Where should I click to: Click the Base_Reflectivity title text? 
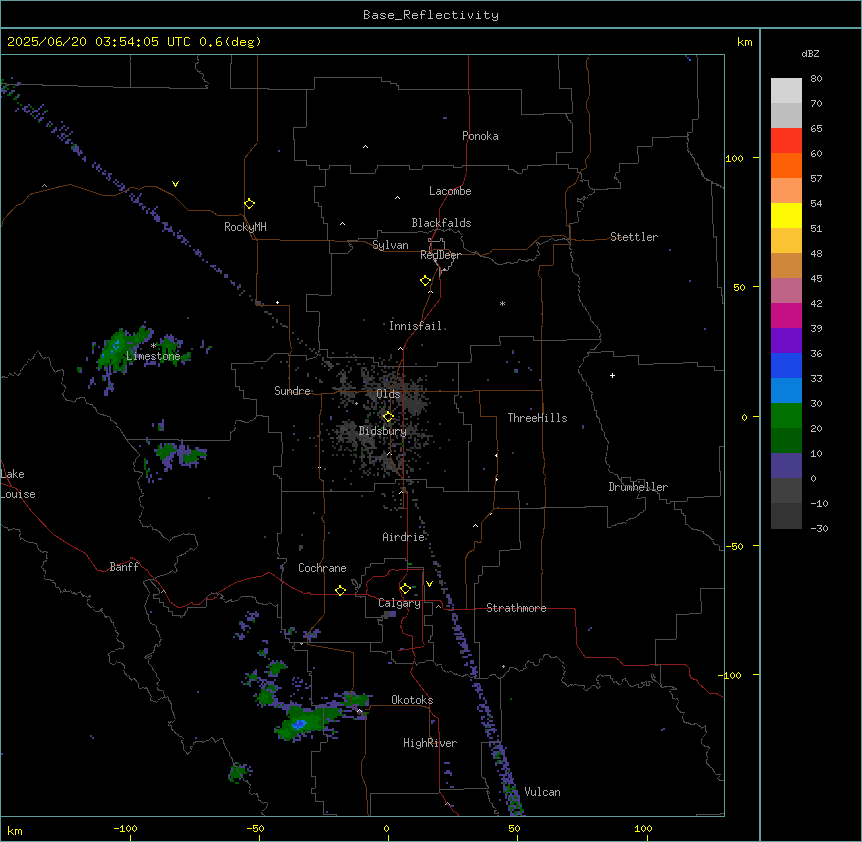click(431, 15)
